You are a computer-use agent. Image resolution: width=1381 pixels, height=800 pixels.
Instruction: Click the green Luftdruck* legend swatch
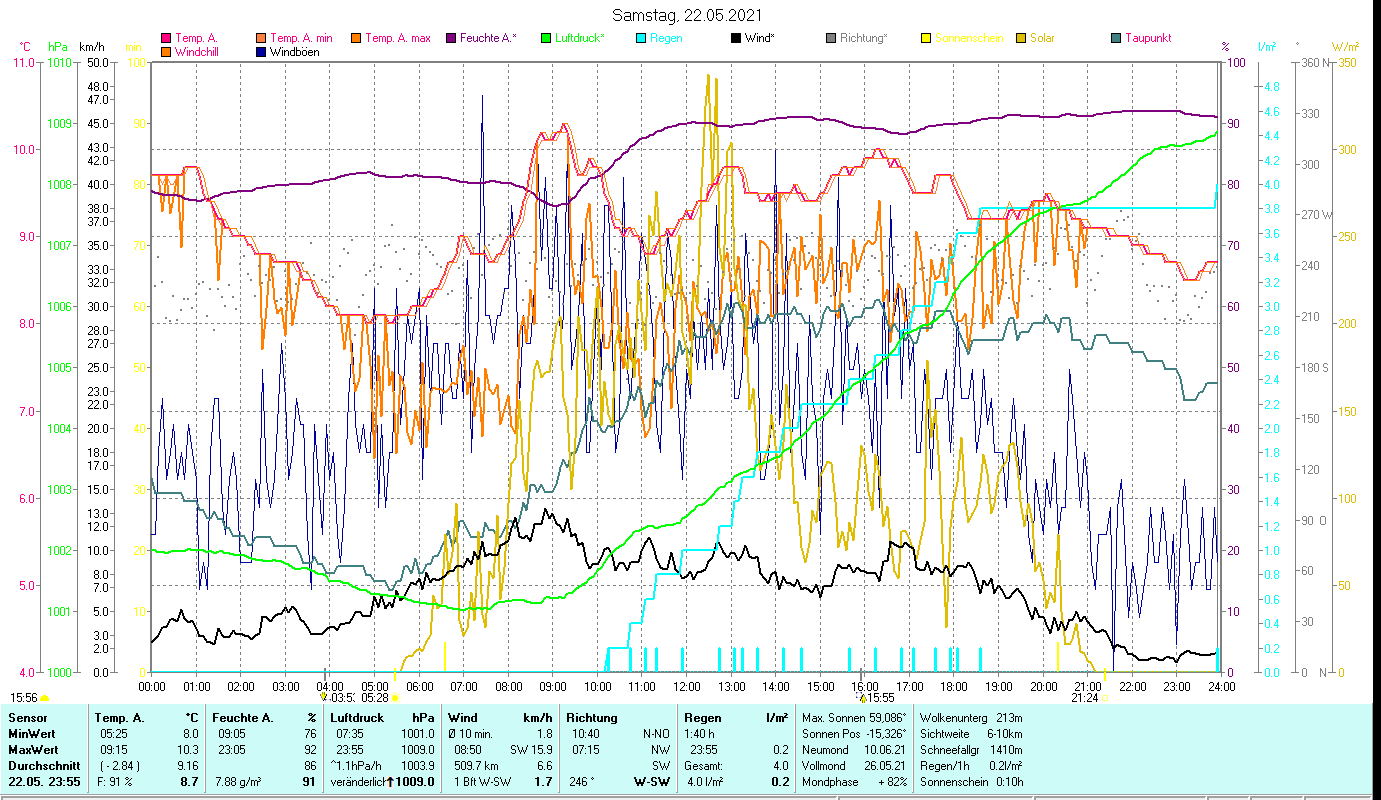pos(545,38)
